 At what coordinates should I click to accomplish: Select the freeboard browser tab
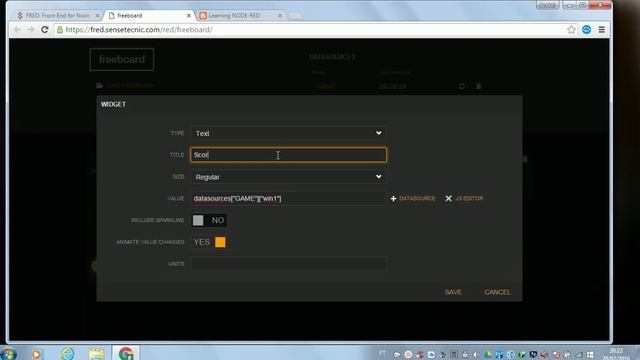coord(149,16)
